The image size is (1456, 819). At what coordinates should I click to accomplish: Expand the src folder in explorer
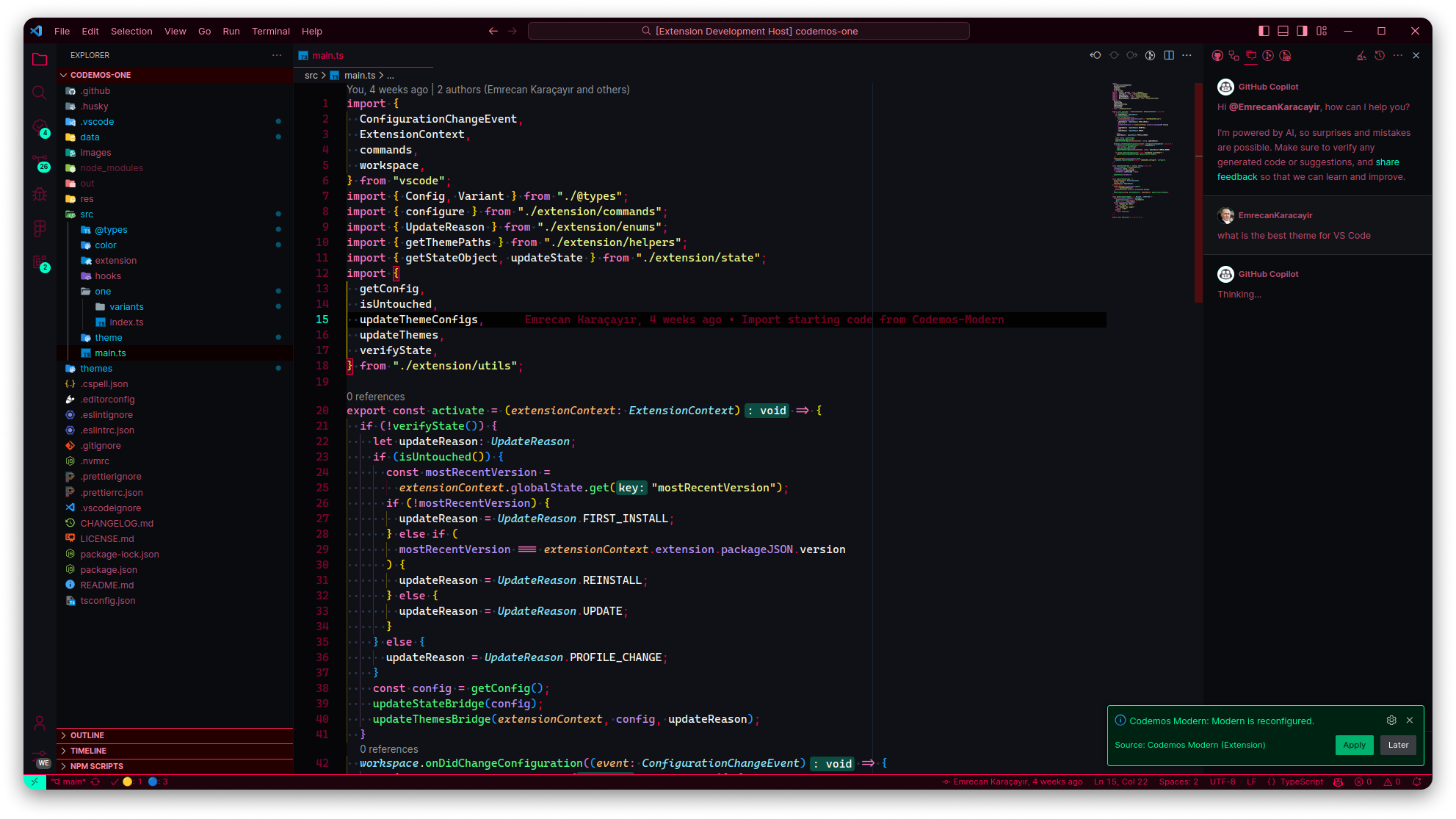[x=86, y=214]
